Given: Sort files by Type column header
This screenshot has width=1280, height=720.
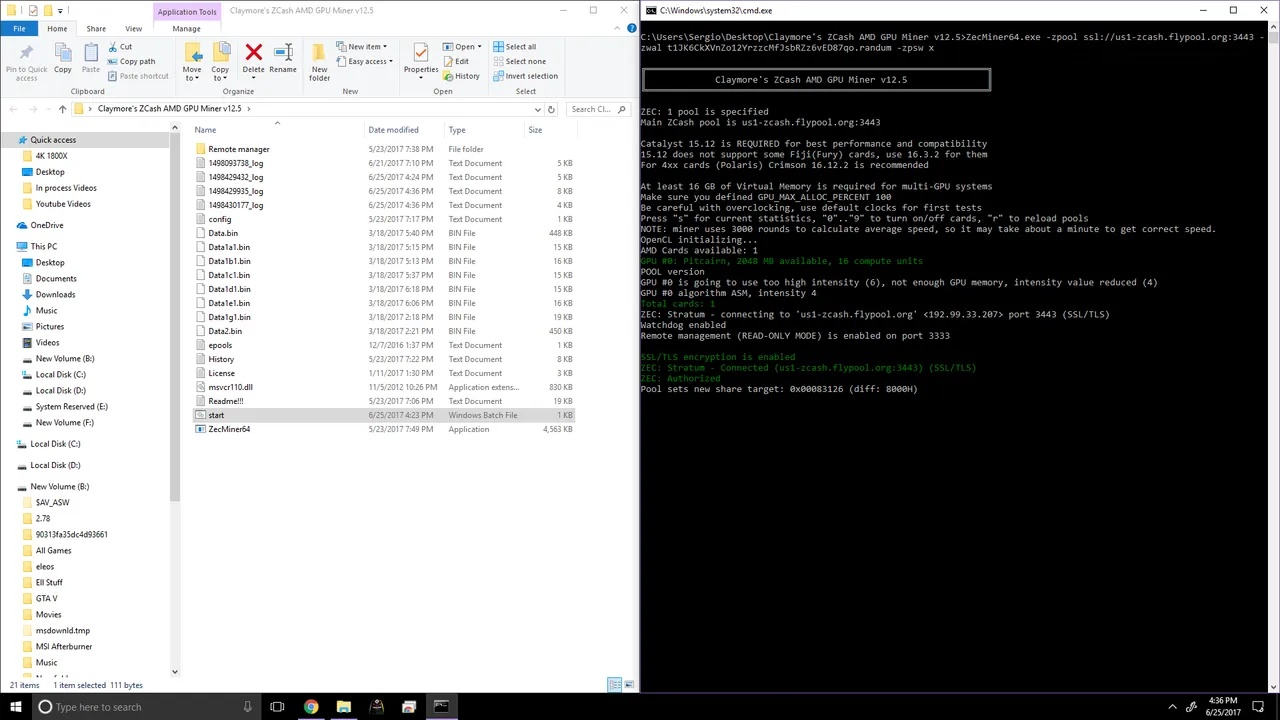Looking at the screenshot, I should [x=457, y=130].
